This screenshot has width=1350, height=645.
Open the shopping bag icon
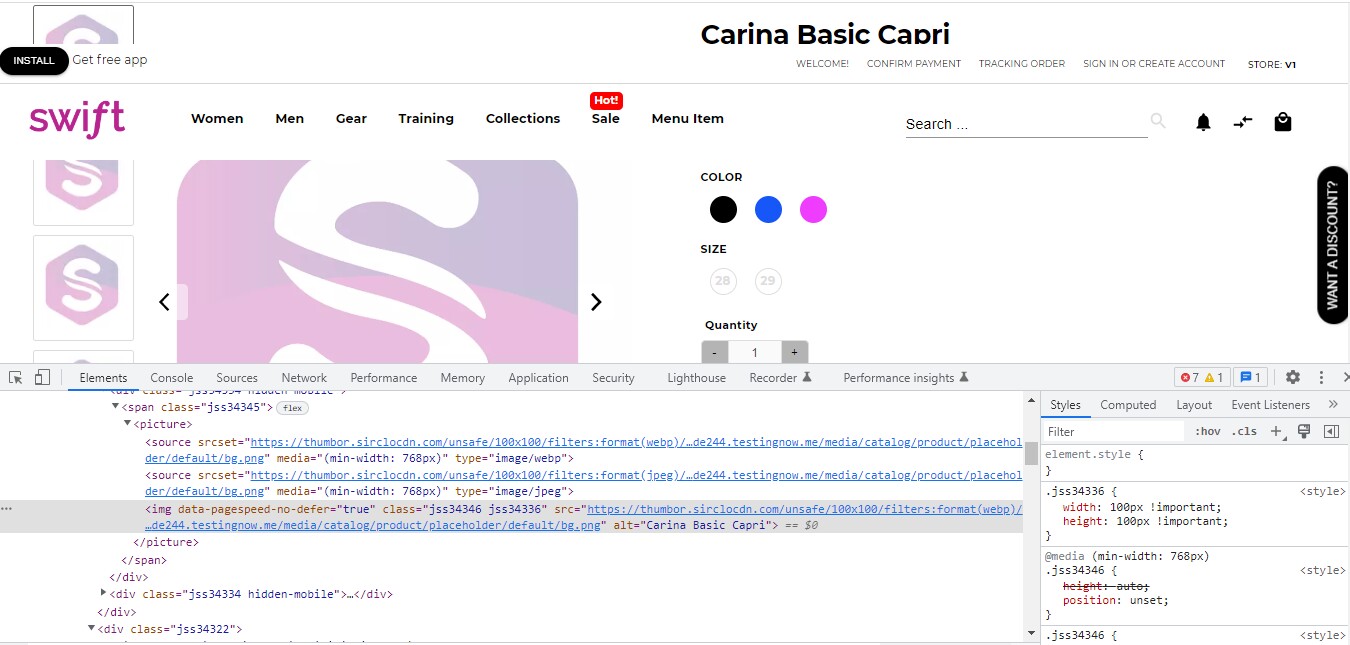pyautogui.click(x=1283, y=121)
